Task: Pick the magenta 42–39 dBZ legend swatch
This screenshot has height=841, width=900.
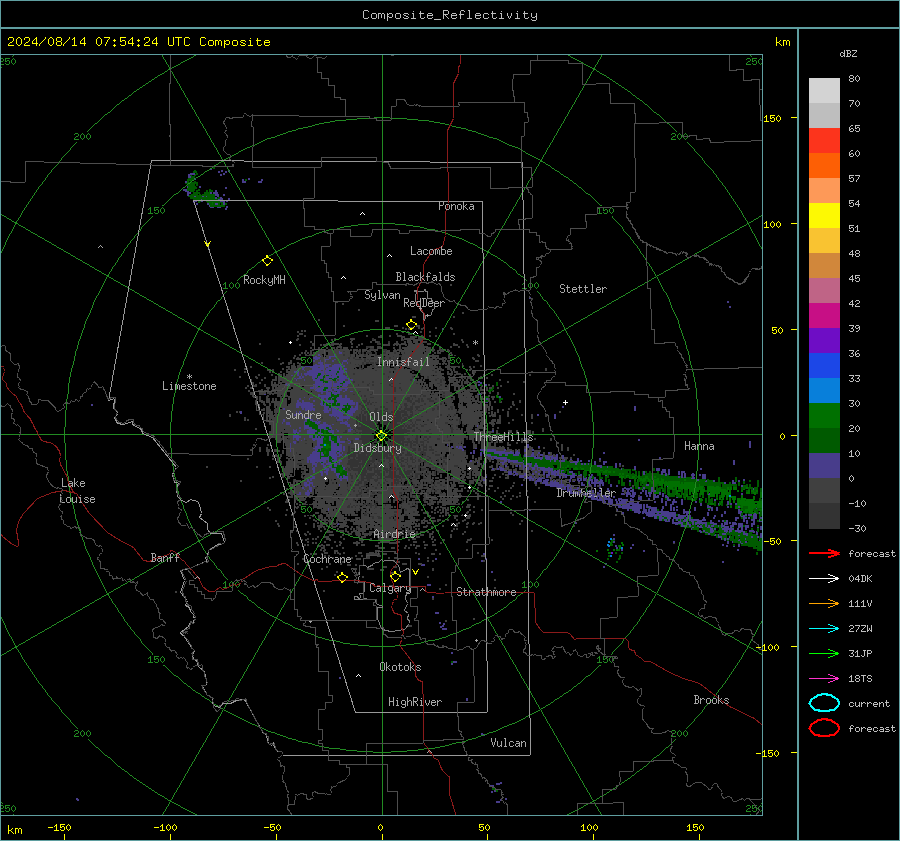Action: [824, 315]
